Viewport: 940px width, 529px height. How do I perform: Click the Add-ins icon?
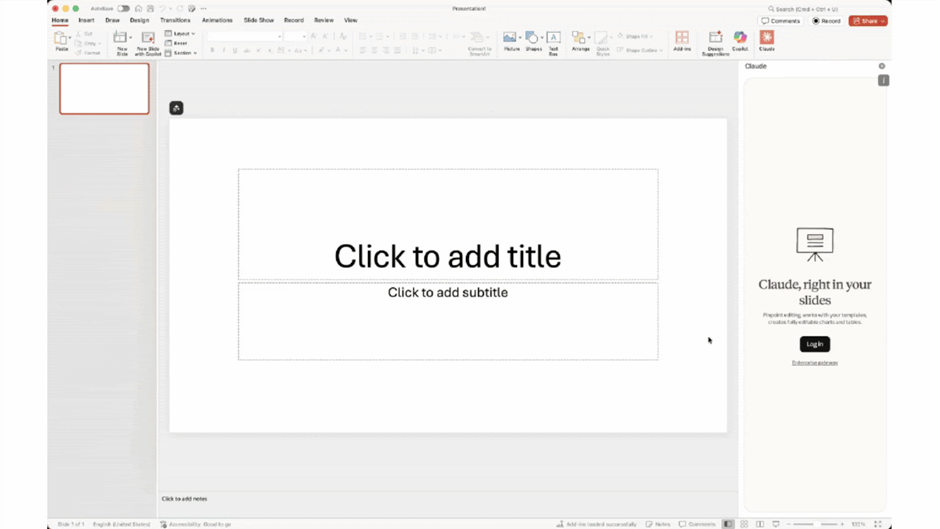coord(682,39)
